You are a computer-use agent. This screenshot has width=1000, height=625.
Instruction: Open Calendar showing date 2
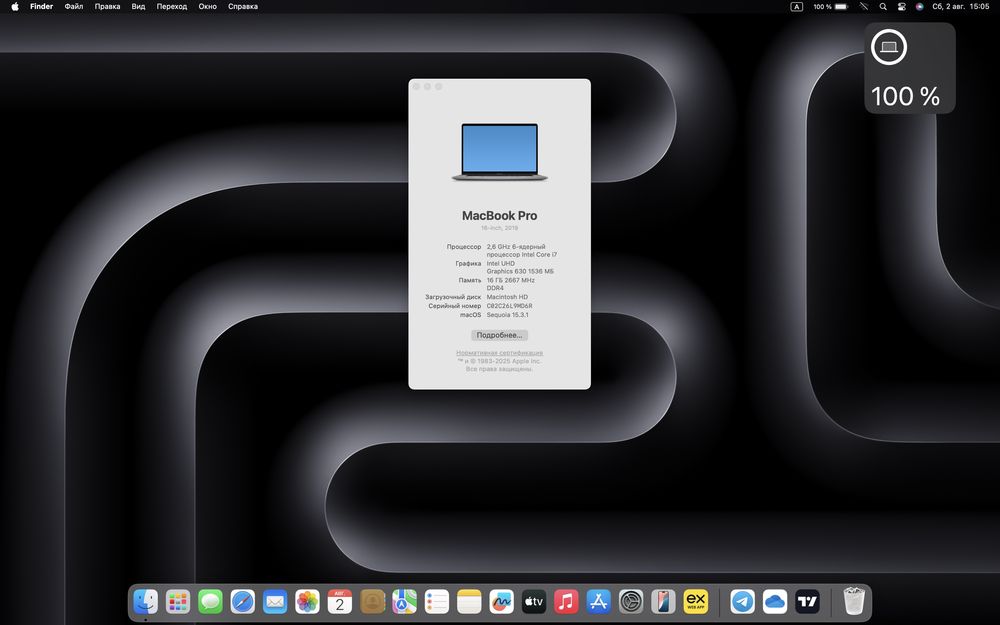[x=340, y=601]
